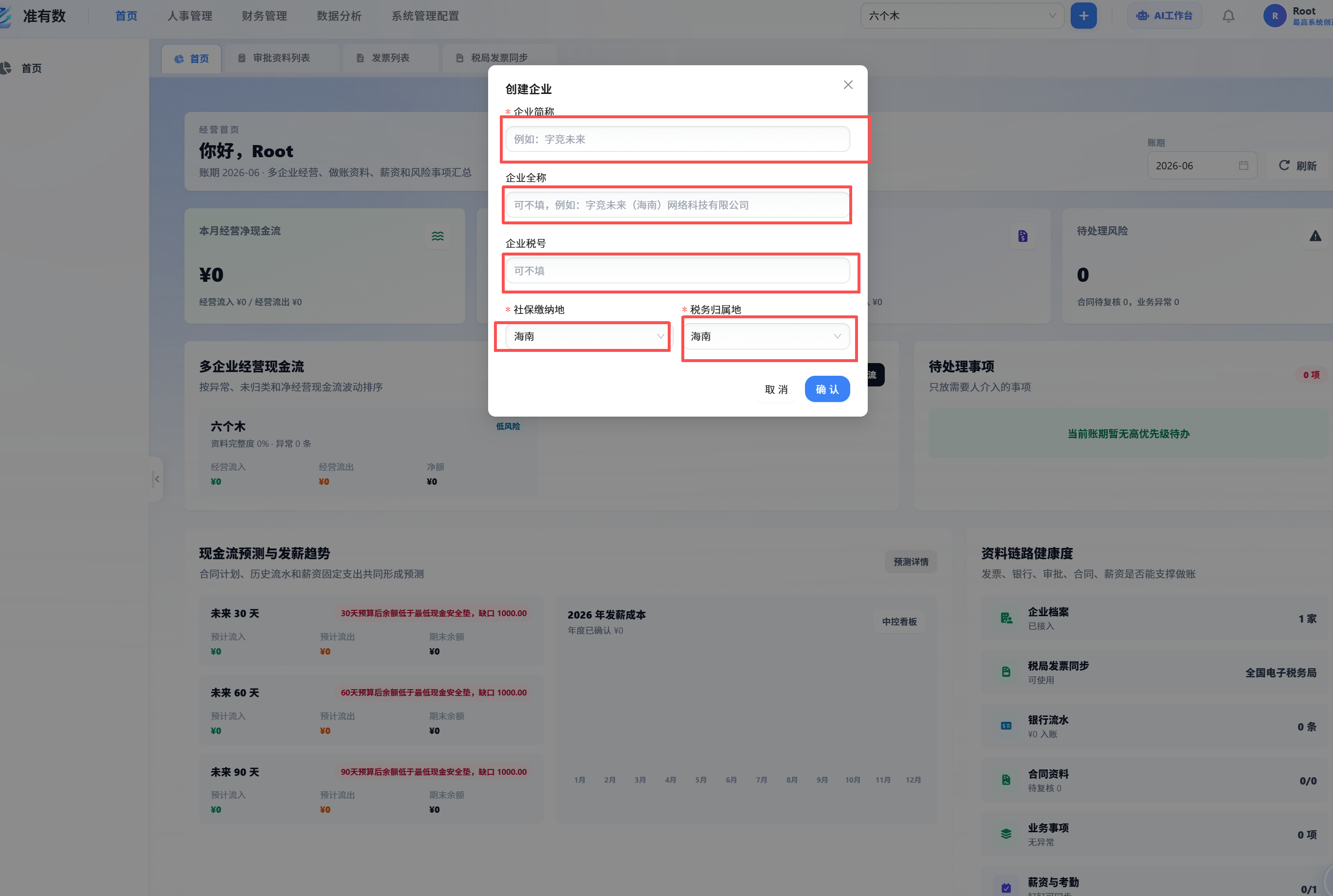1333x896 pixels.
Task: Open the AI工作台 button
Action: [x=1165, y=16]
